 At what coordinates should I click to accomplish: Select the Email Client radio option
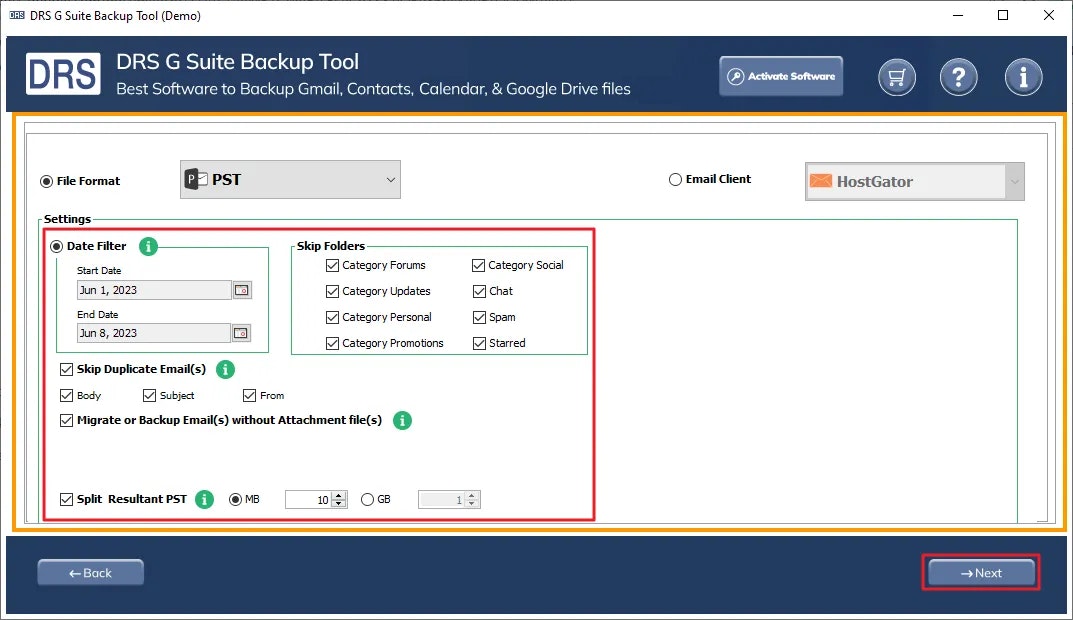pyautogui.click(x=675, y=179)
